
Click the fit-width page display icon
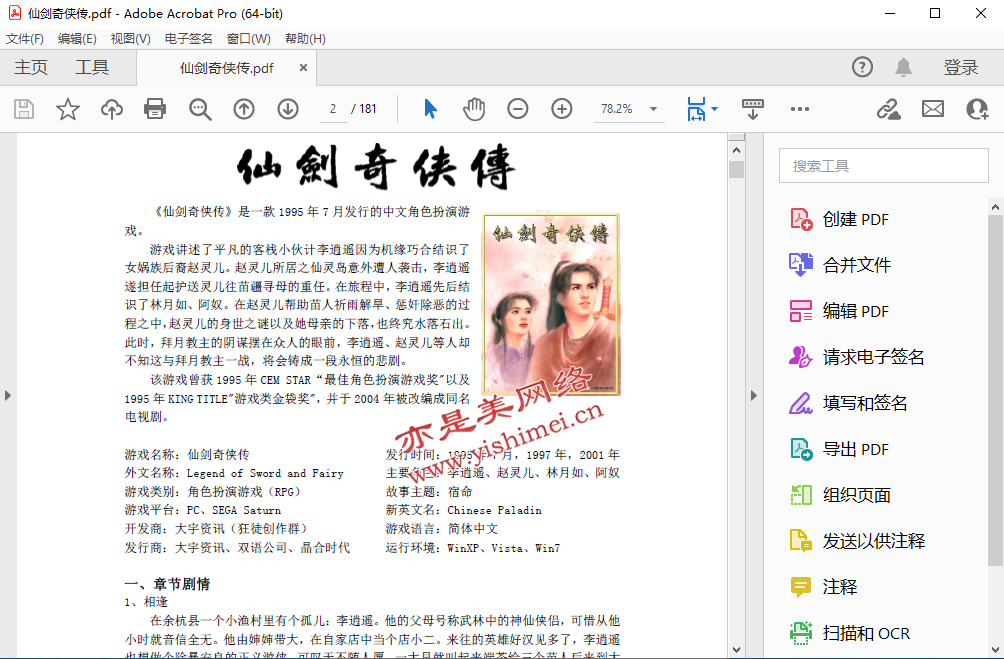pos(696,109)
